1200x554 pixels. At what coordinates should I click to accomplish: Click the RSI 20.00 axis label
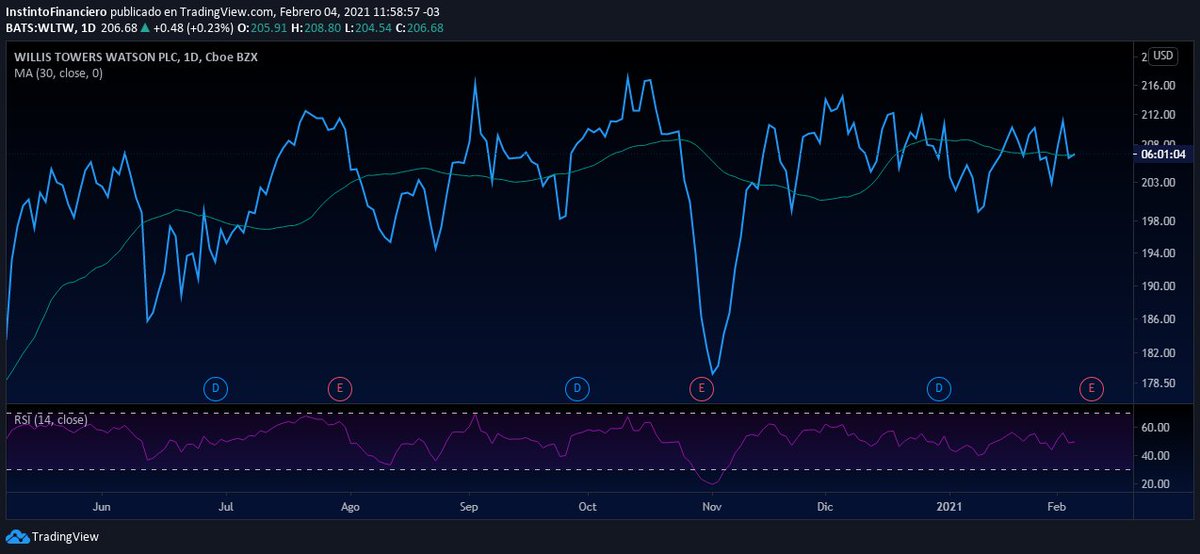1155,484
